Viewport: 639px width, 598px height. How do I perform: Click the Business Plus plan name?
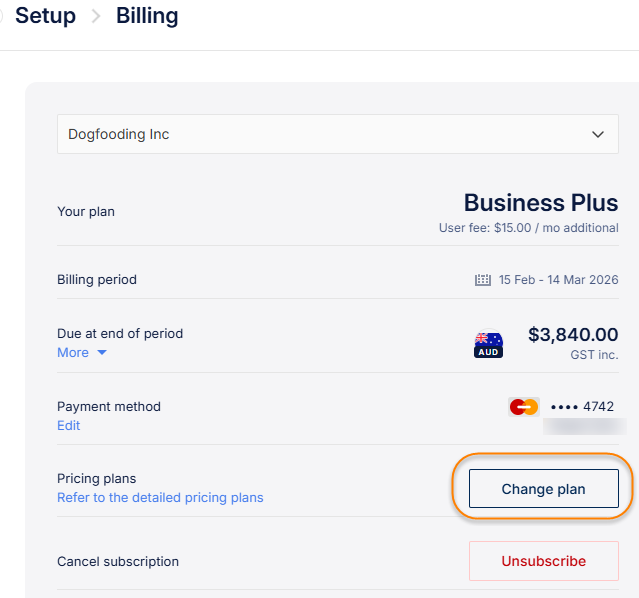coord(541,203)
